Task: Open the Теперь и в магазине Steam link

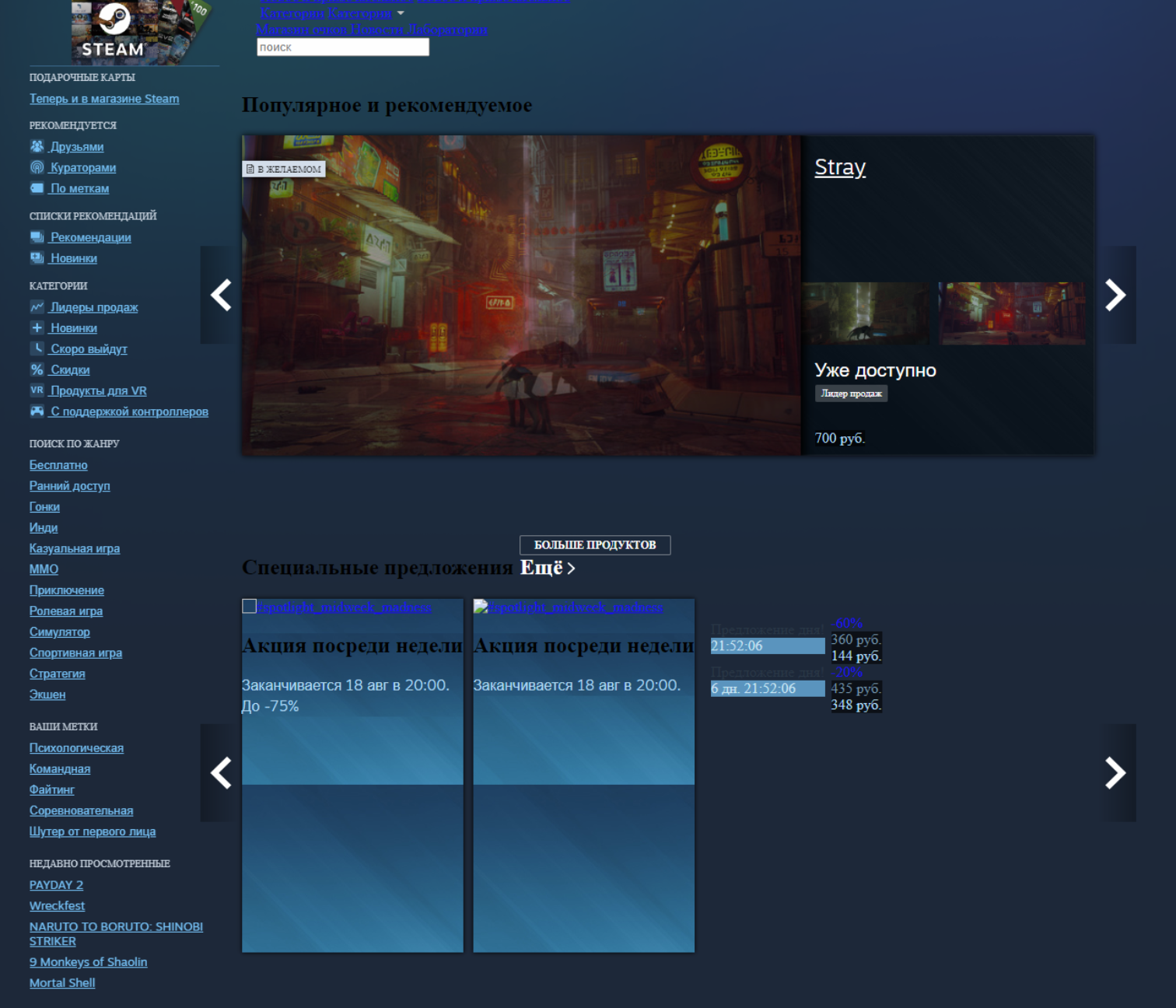Action: pos(104,99)
